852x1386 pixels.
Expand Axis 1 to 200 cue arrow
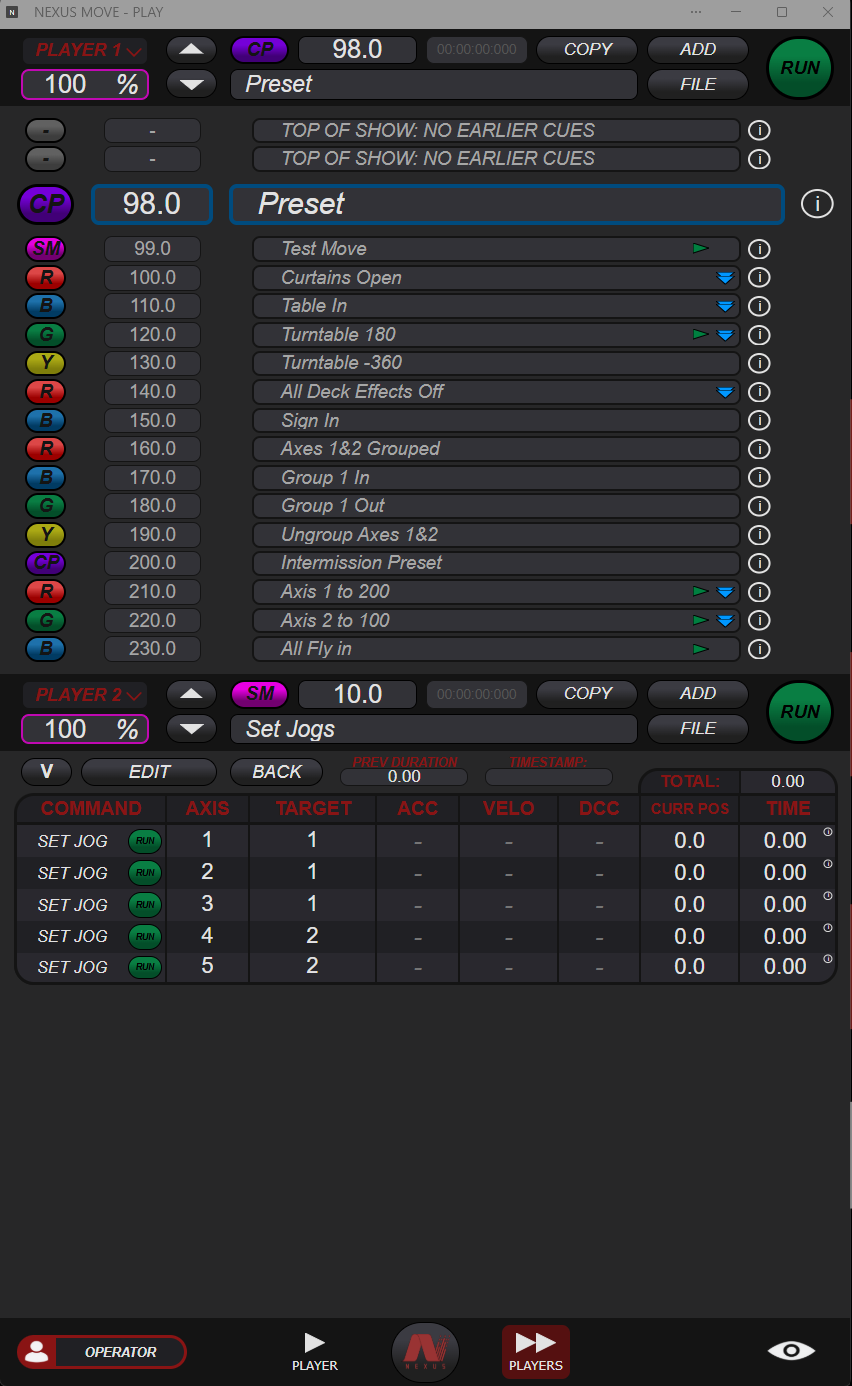click(x=726, y=592)
